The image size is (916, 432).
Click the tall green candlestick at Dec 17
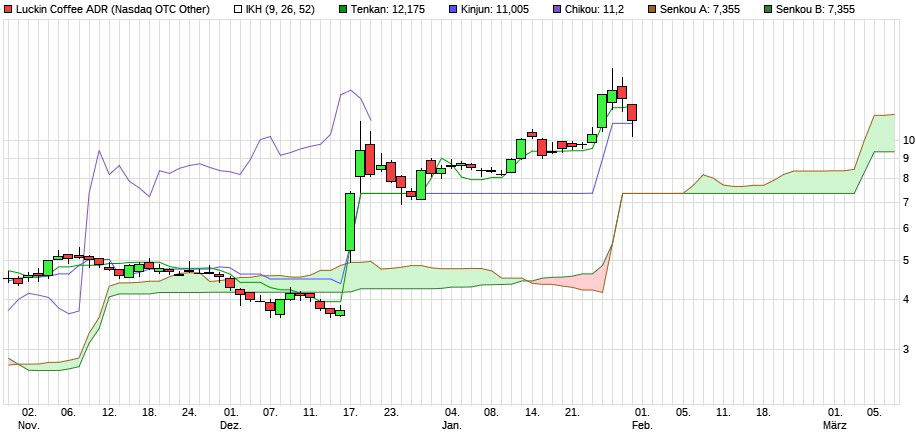click(350, 222)
